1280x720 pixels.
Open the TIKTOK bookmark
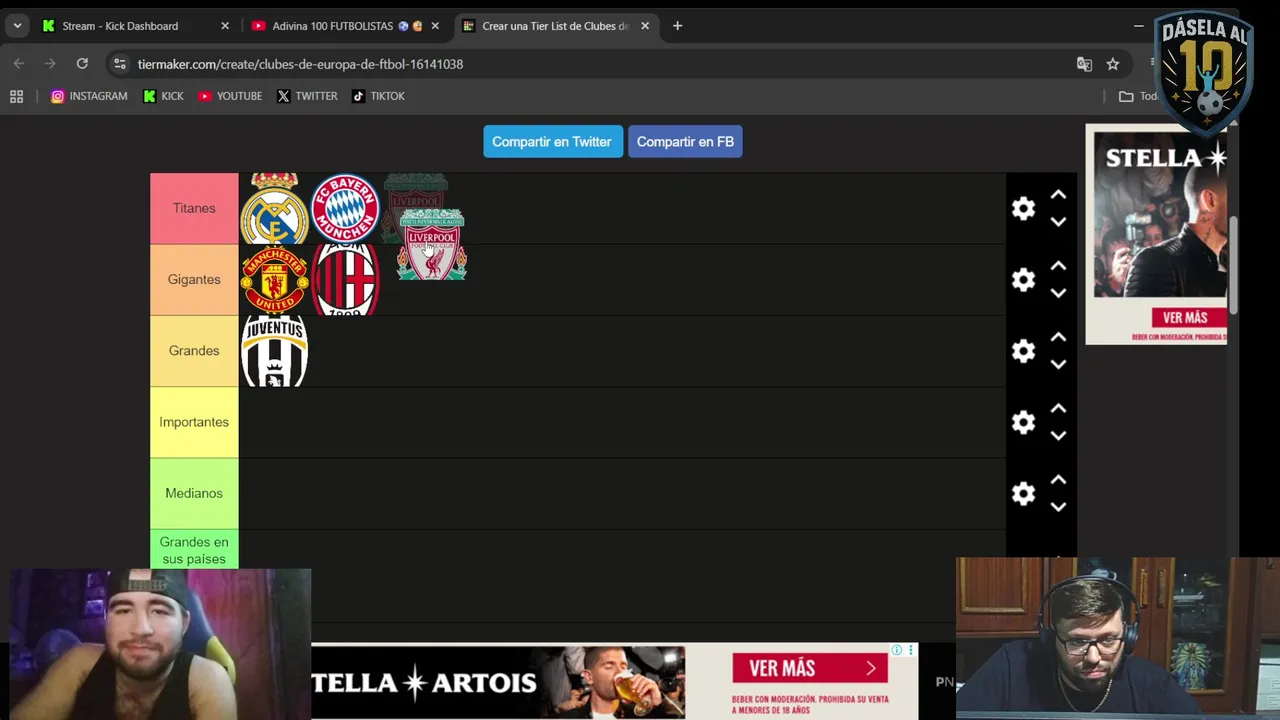[378, 96]
